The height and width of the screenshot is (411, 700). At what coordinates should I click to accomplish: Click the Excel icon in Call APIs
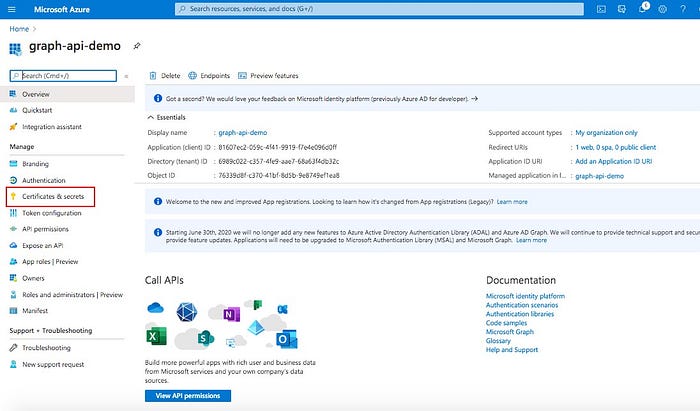tap(156, 336)
